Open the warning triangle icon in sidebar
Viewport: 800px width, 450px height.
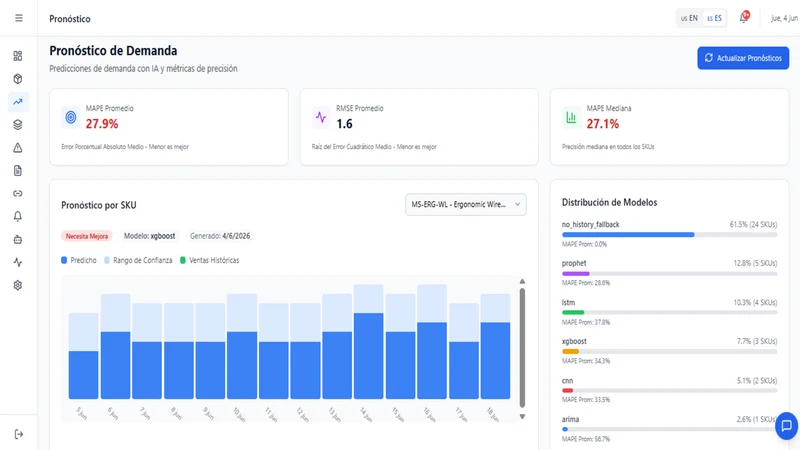tap(18, 148)
